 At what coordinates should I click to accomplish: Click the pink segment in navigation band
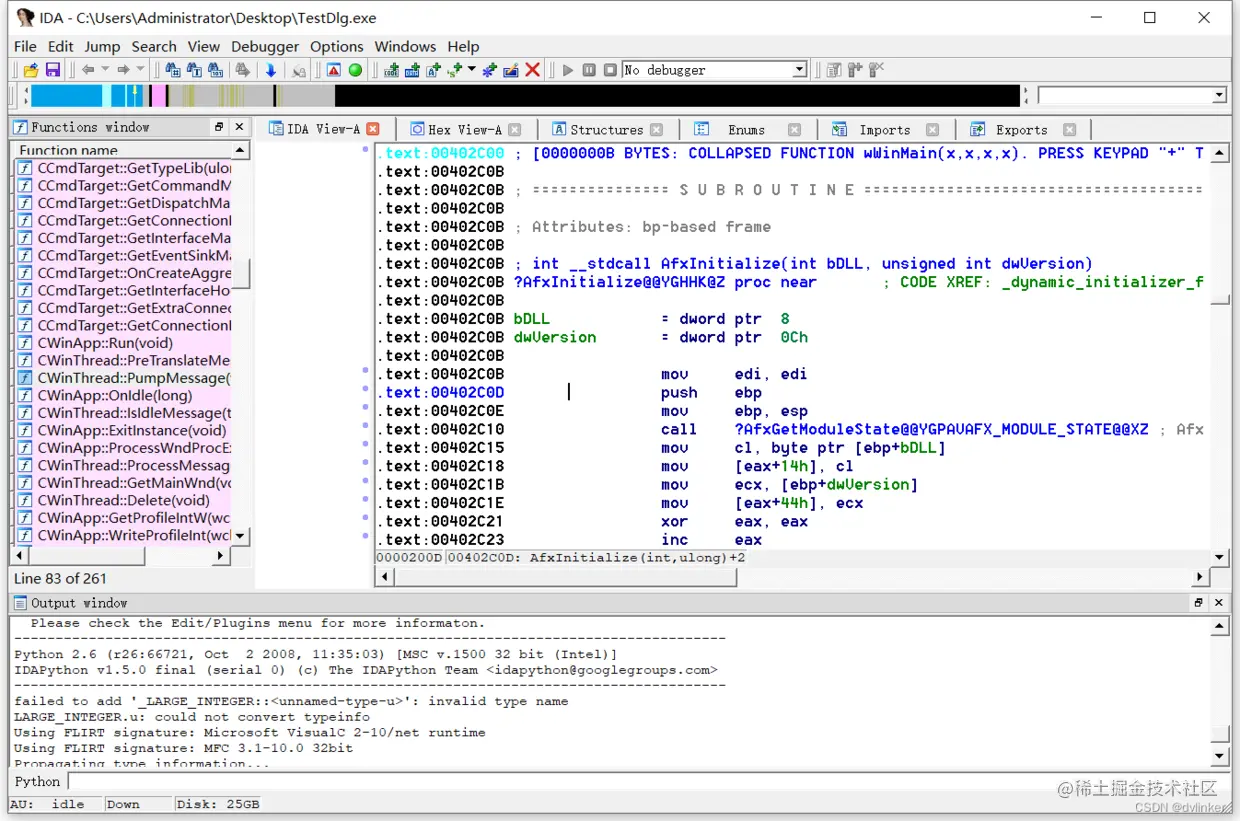click(157, 96)
